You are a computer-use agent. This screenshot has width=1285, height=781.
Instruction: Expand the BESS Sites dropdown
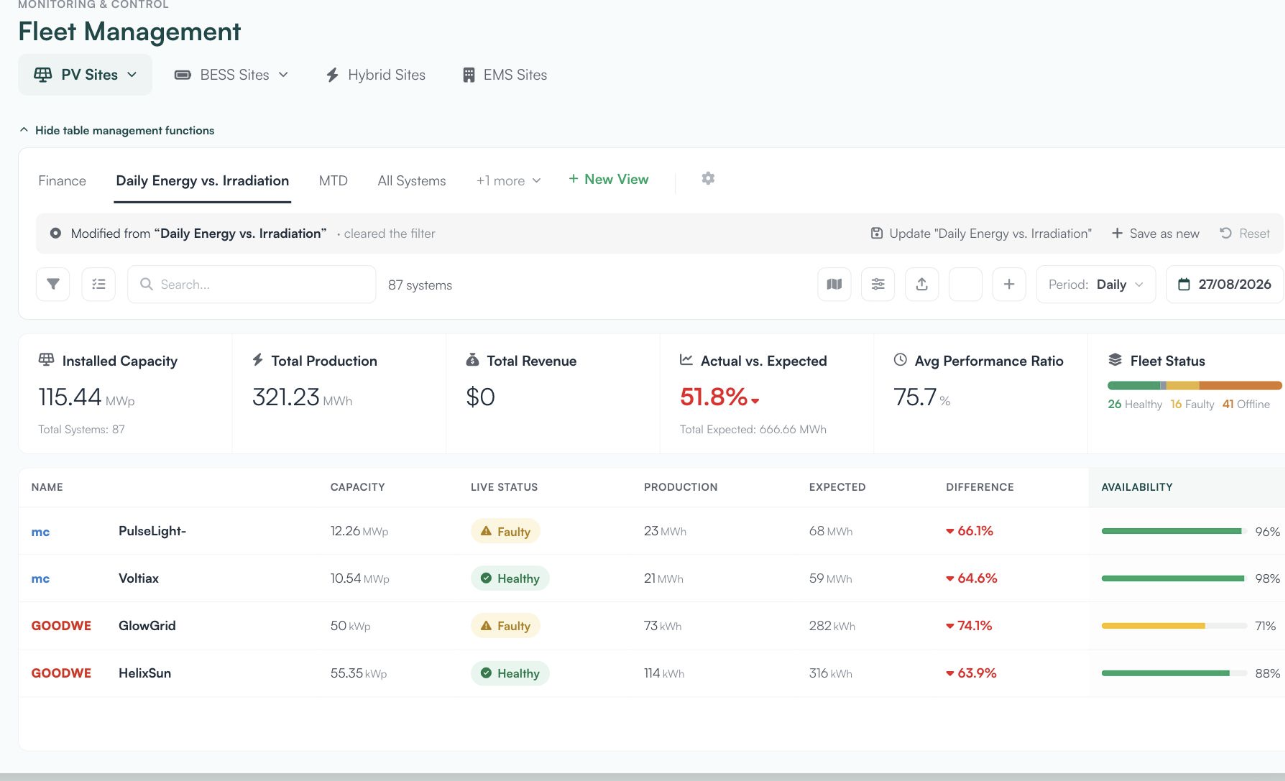tap(231, 75)
